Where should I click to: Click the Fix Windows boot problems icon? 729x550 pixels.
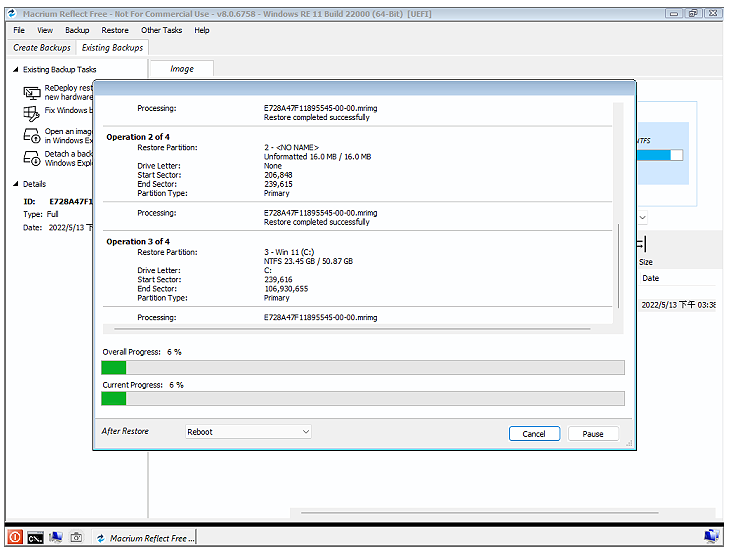pos(31,113)
